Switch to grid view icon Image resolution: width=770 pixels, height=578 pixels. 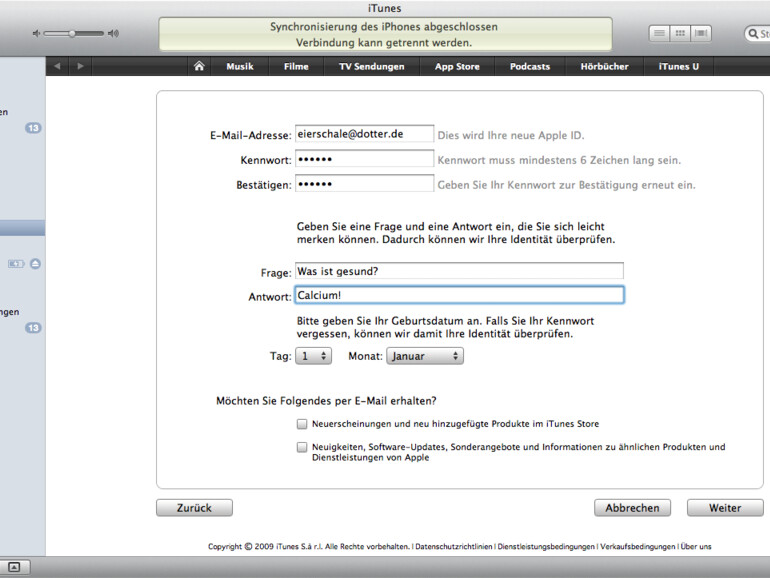click(x=680, y=33)
